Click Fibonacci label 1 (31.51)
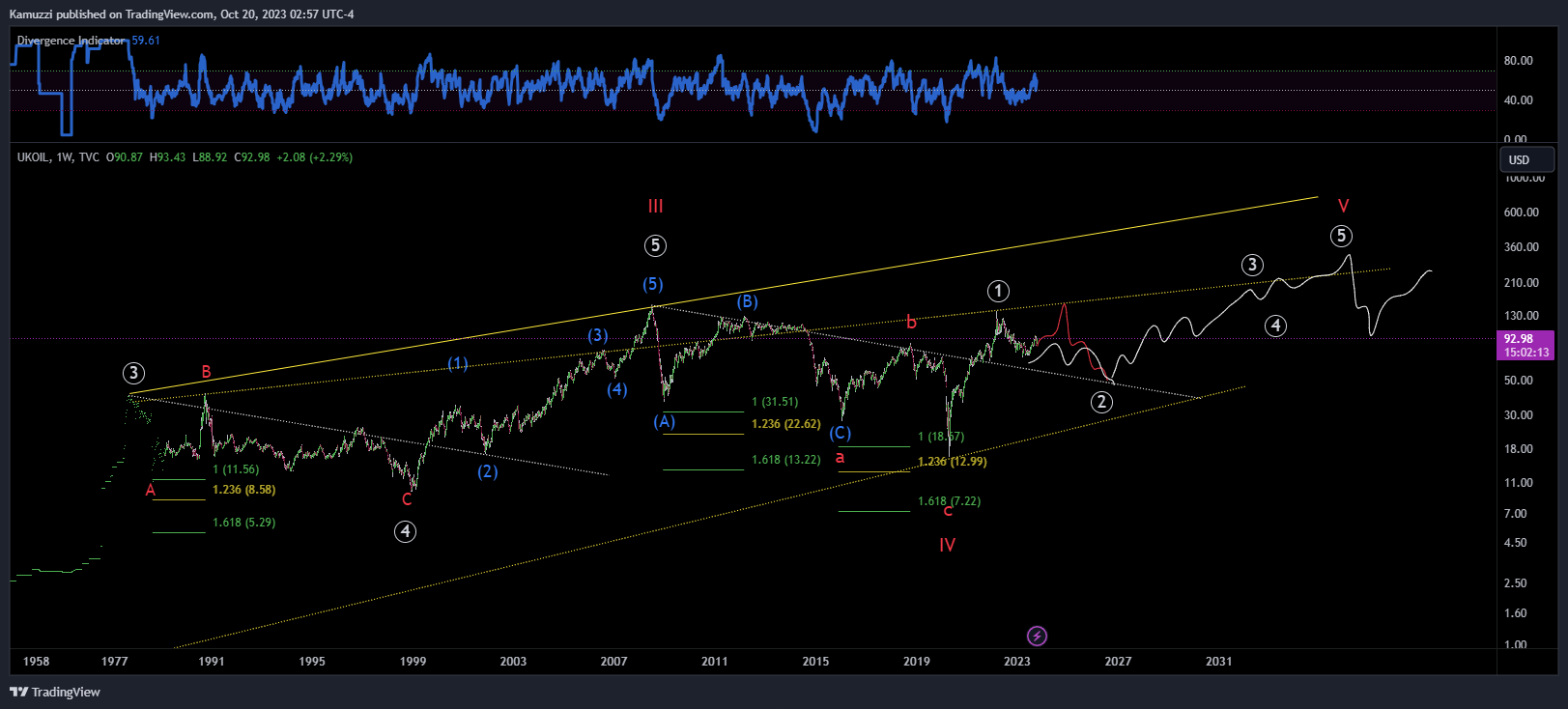Viewport: 1568px width, 709px height. [x=775, y=402]
